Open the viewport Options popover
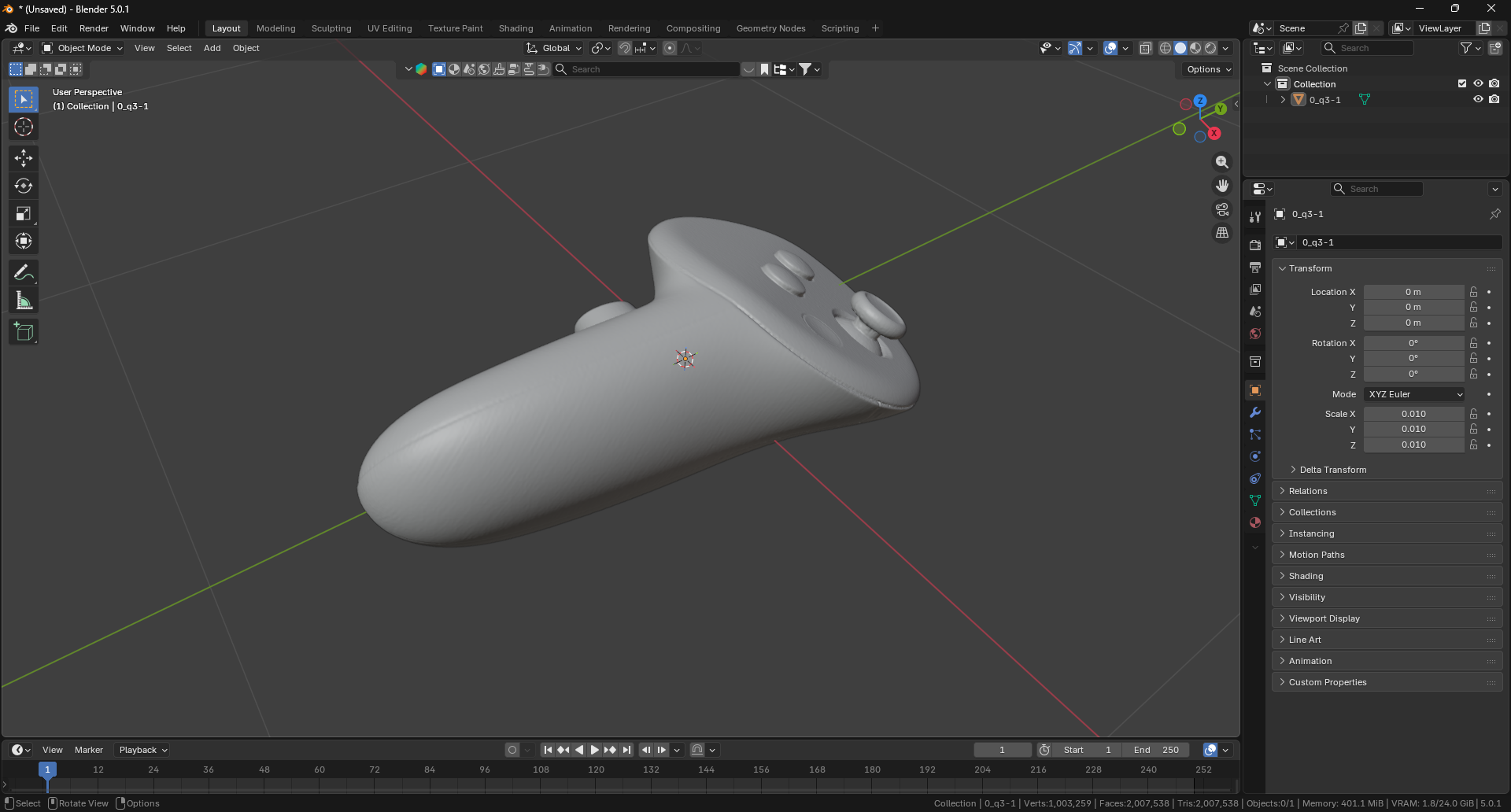Viewport: 1511px width, 812px height. pos(1206,69)
